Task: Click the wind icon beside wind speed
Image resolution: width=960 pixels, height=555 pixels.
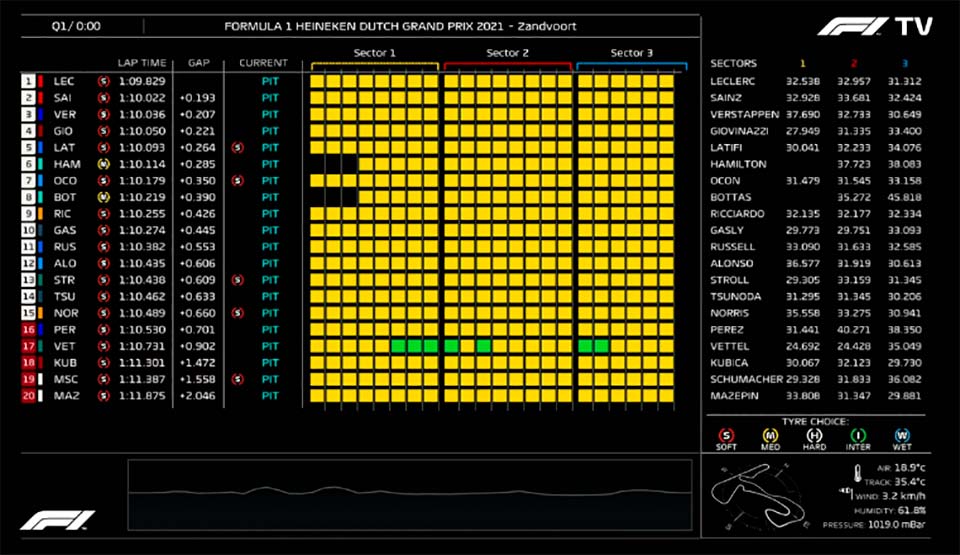Action: 846,493
